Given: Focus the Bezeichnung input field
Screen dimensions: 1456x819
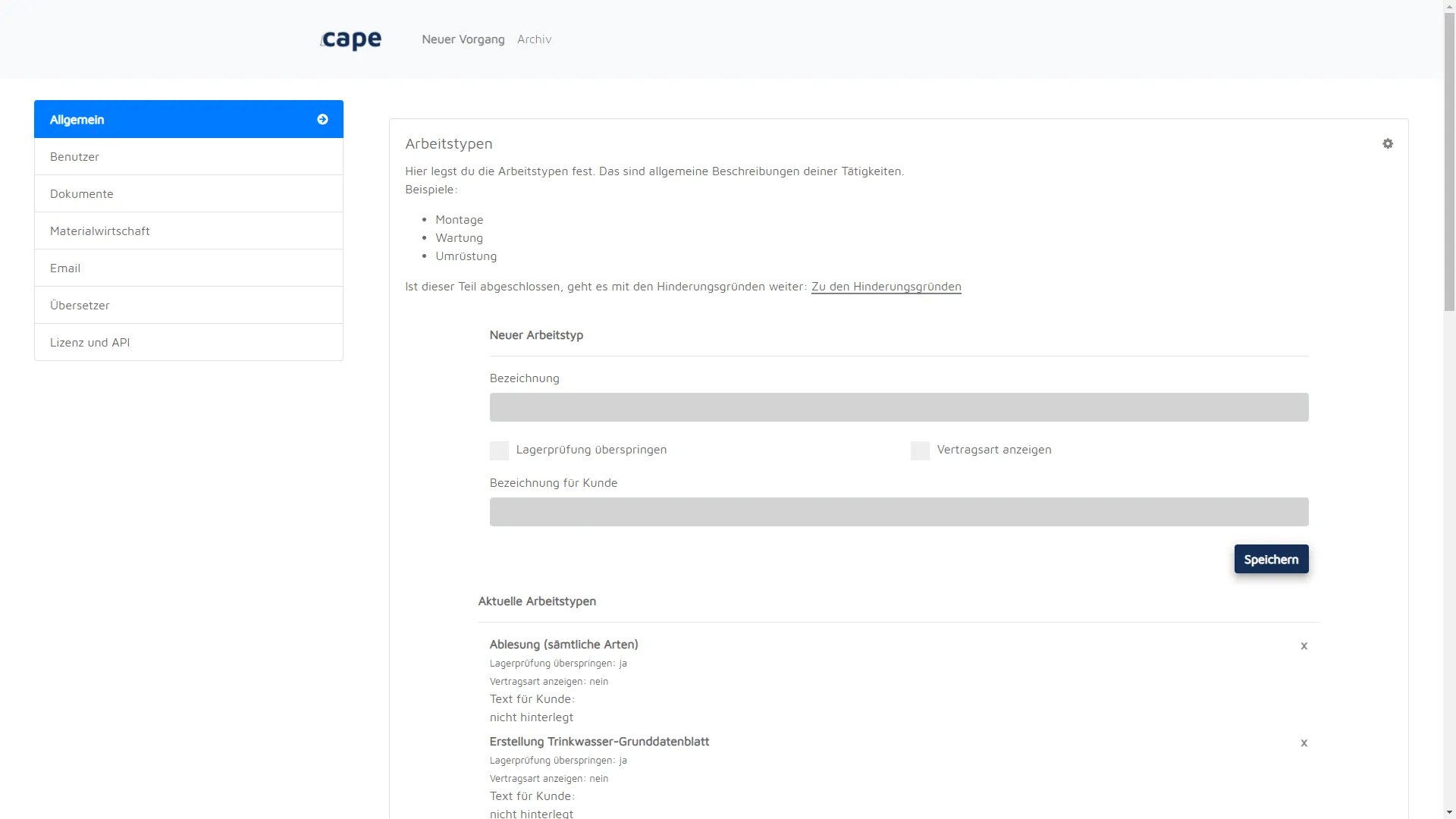Looking at the screenshot, I should (x=899, y=407).
